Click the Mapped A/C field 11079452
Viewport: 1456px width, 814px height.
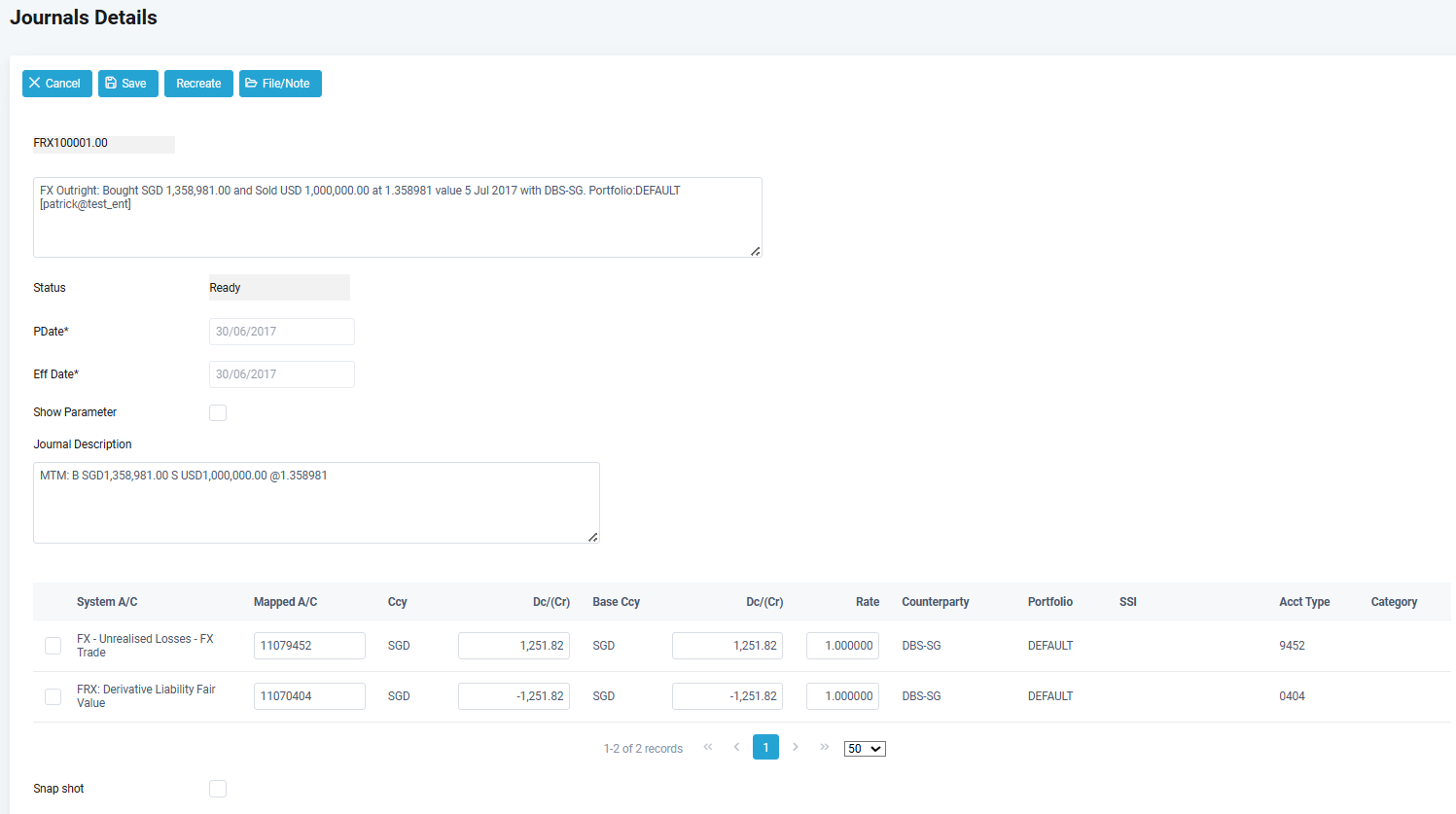pyautogui.click(x=309, y=646)
